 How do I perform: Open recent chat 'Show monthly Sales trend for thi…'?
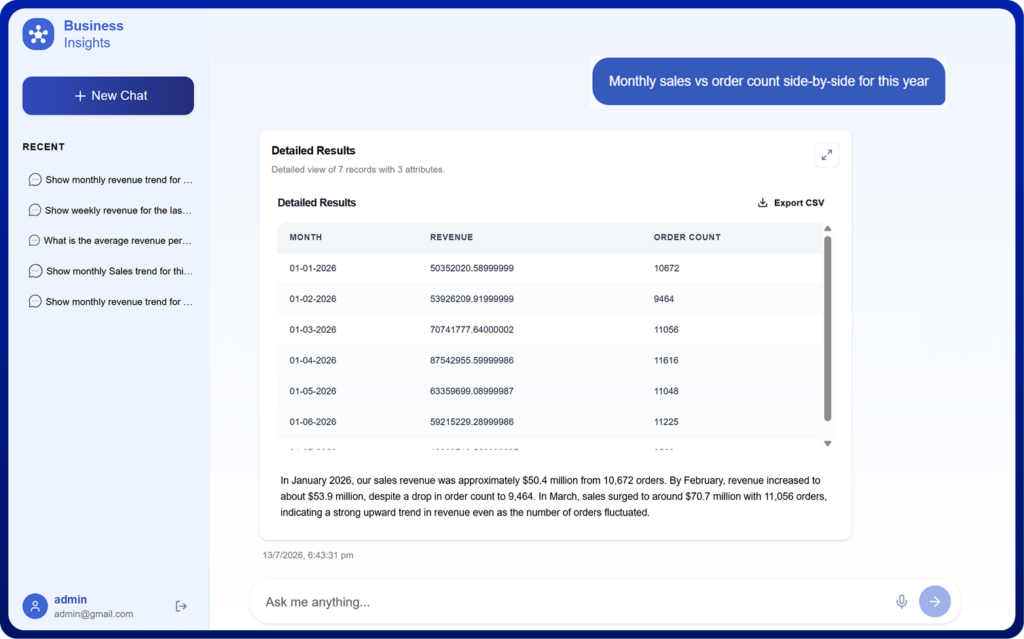click(x=110, y=271)
